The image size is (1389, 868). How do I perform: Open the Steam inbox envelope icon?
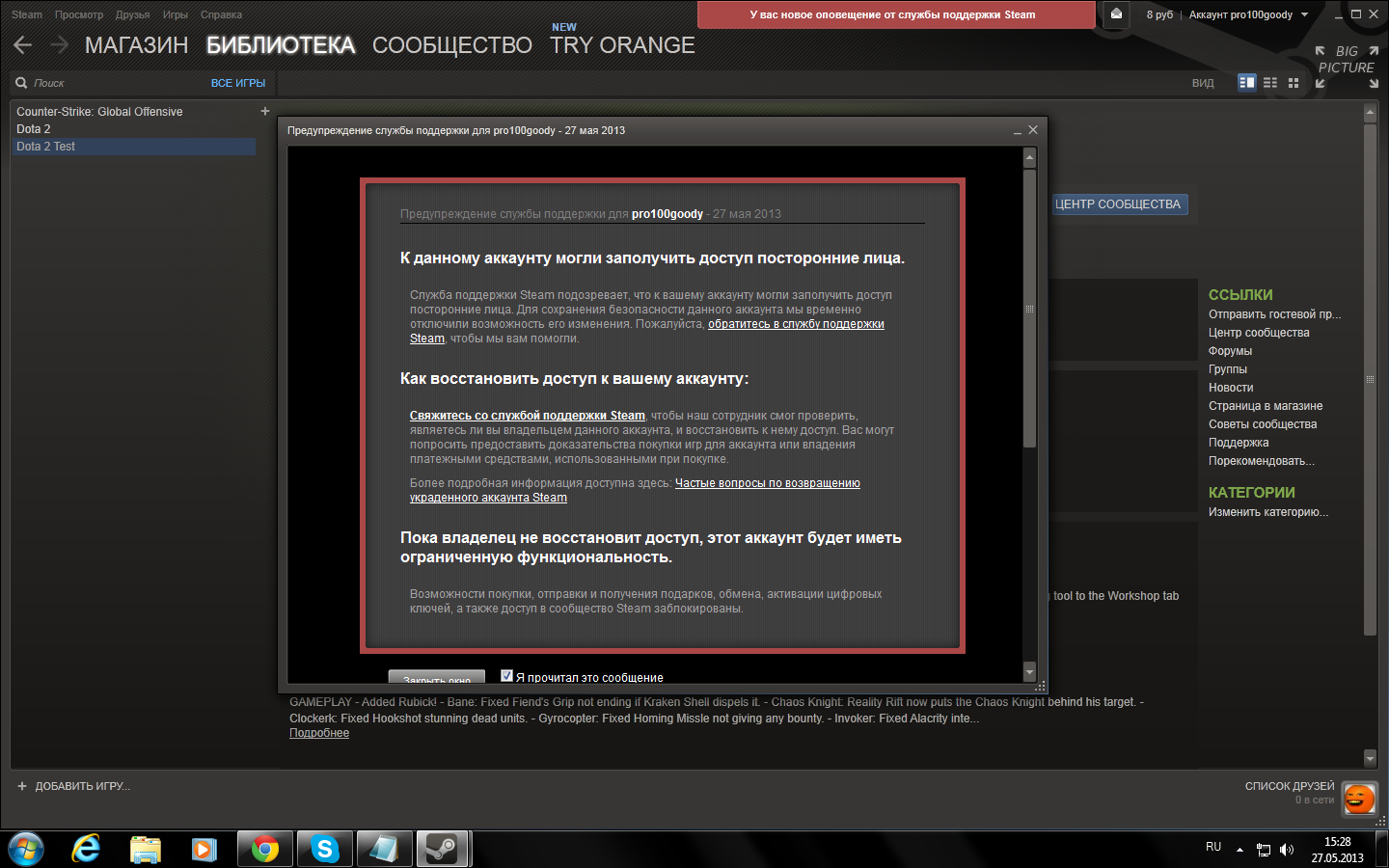(x=1116, y=14)
